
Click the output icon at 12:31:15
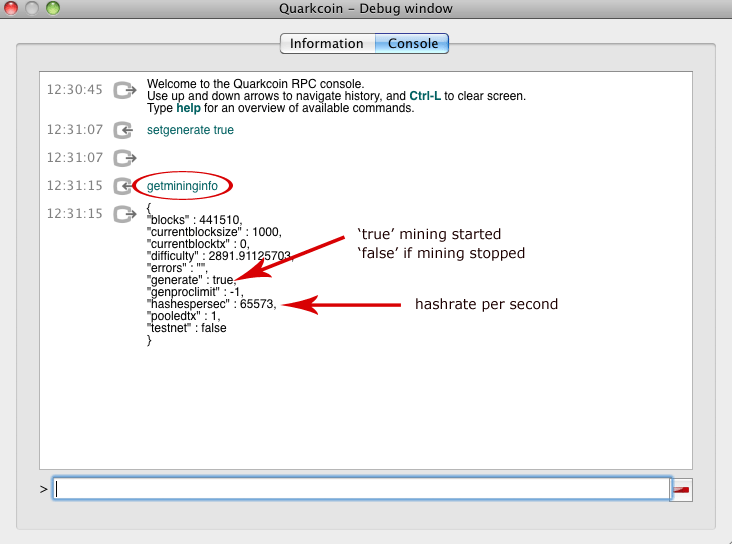point(125,214)
